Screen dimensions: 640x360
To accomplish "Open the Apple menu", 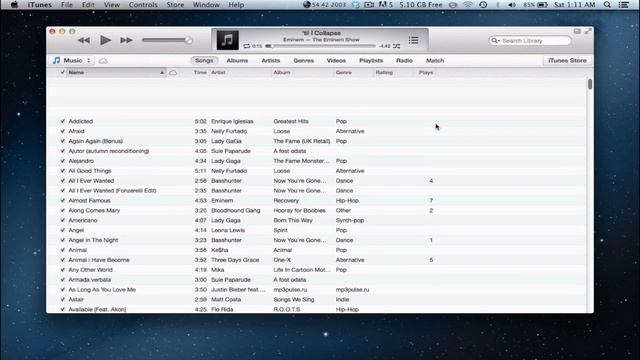I will tap(14, 5).
